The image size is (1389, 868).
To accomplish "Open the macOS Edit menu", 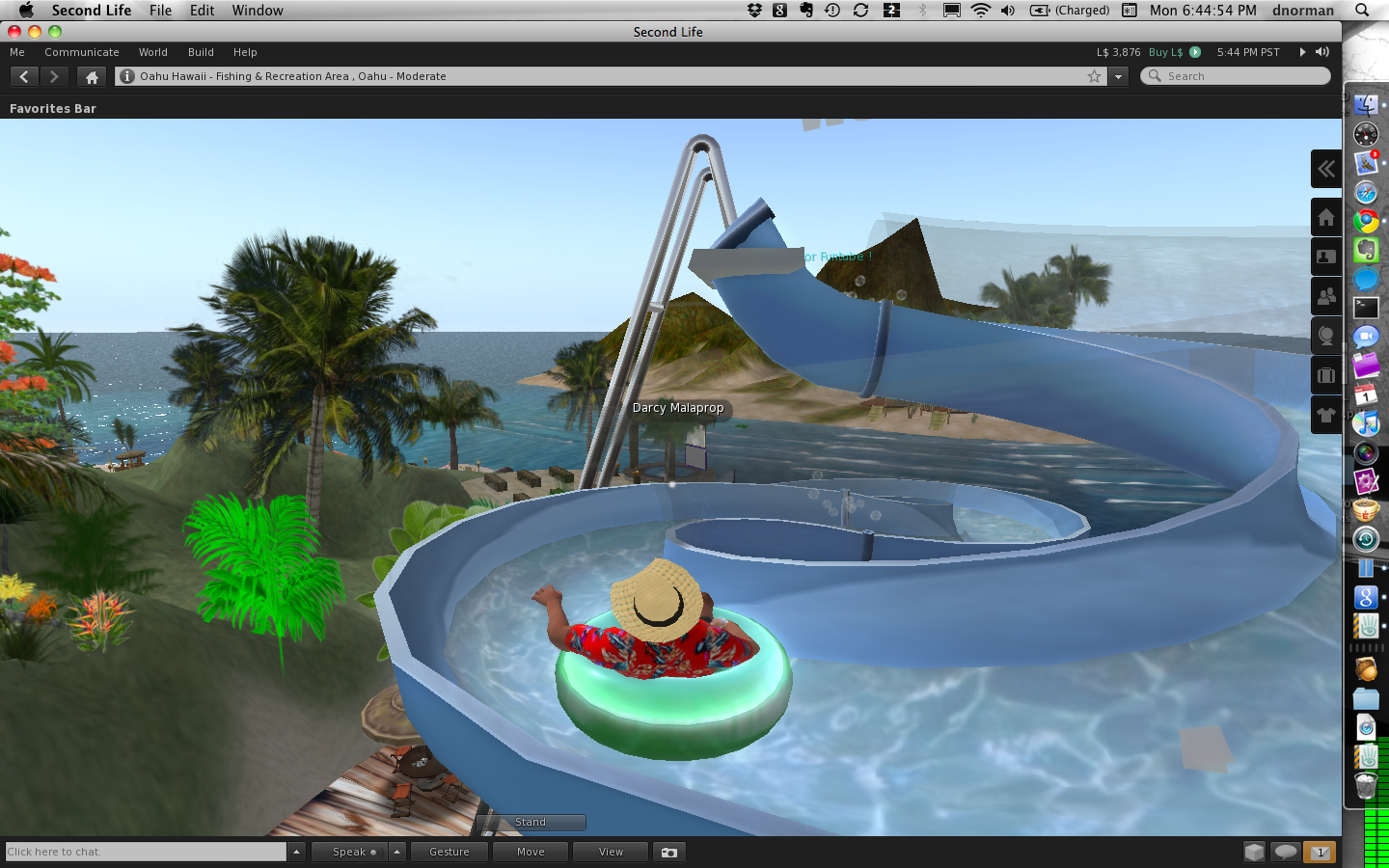I will (x=202, y=11).
